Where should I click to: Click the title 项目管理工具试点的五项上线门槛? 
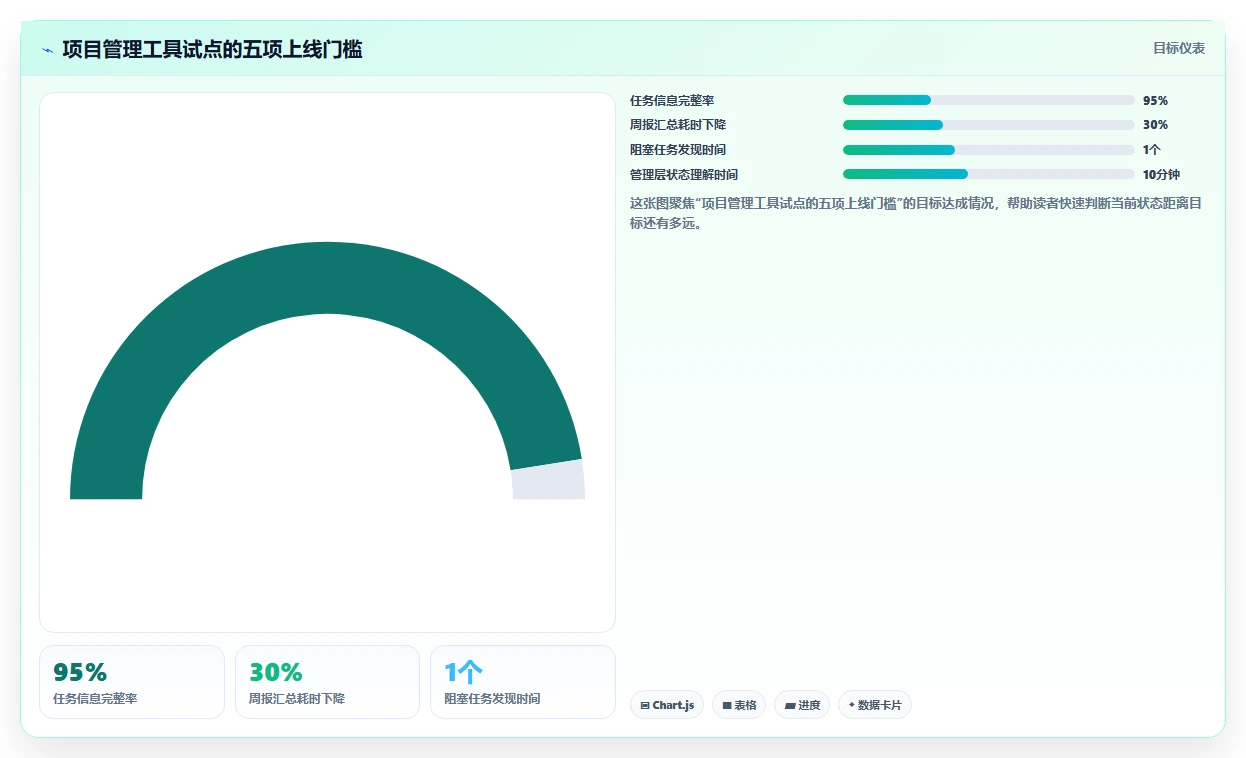[212, 49]
